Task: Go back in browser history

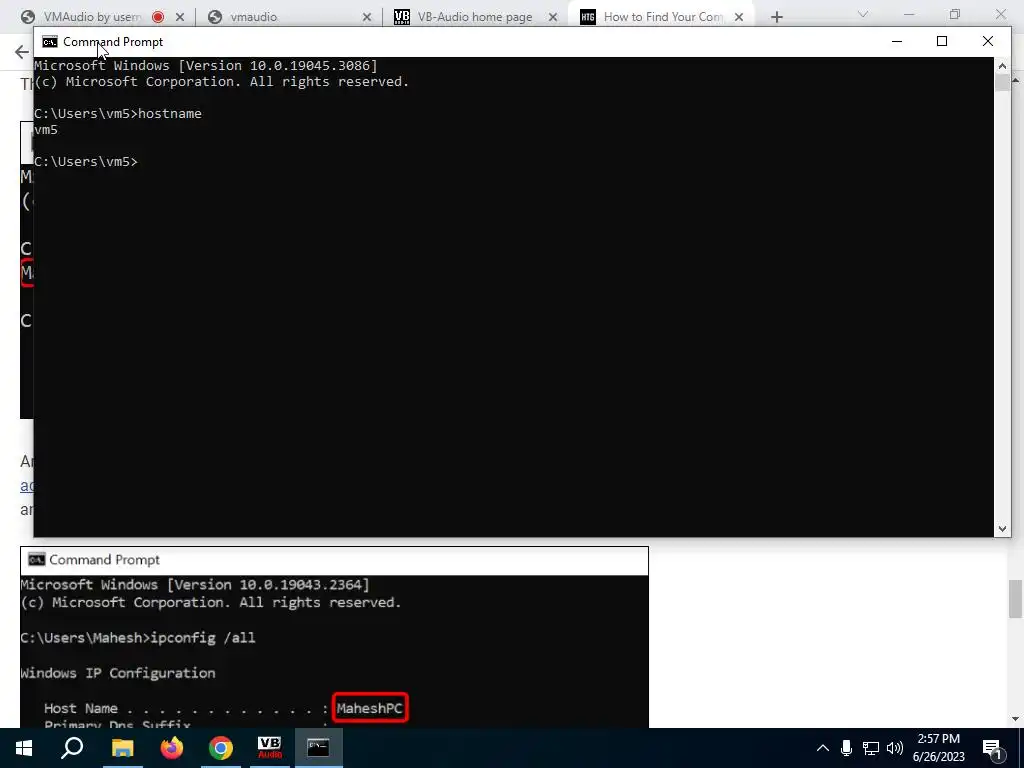Action: point(22,52)
